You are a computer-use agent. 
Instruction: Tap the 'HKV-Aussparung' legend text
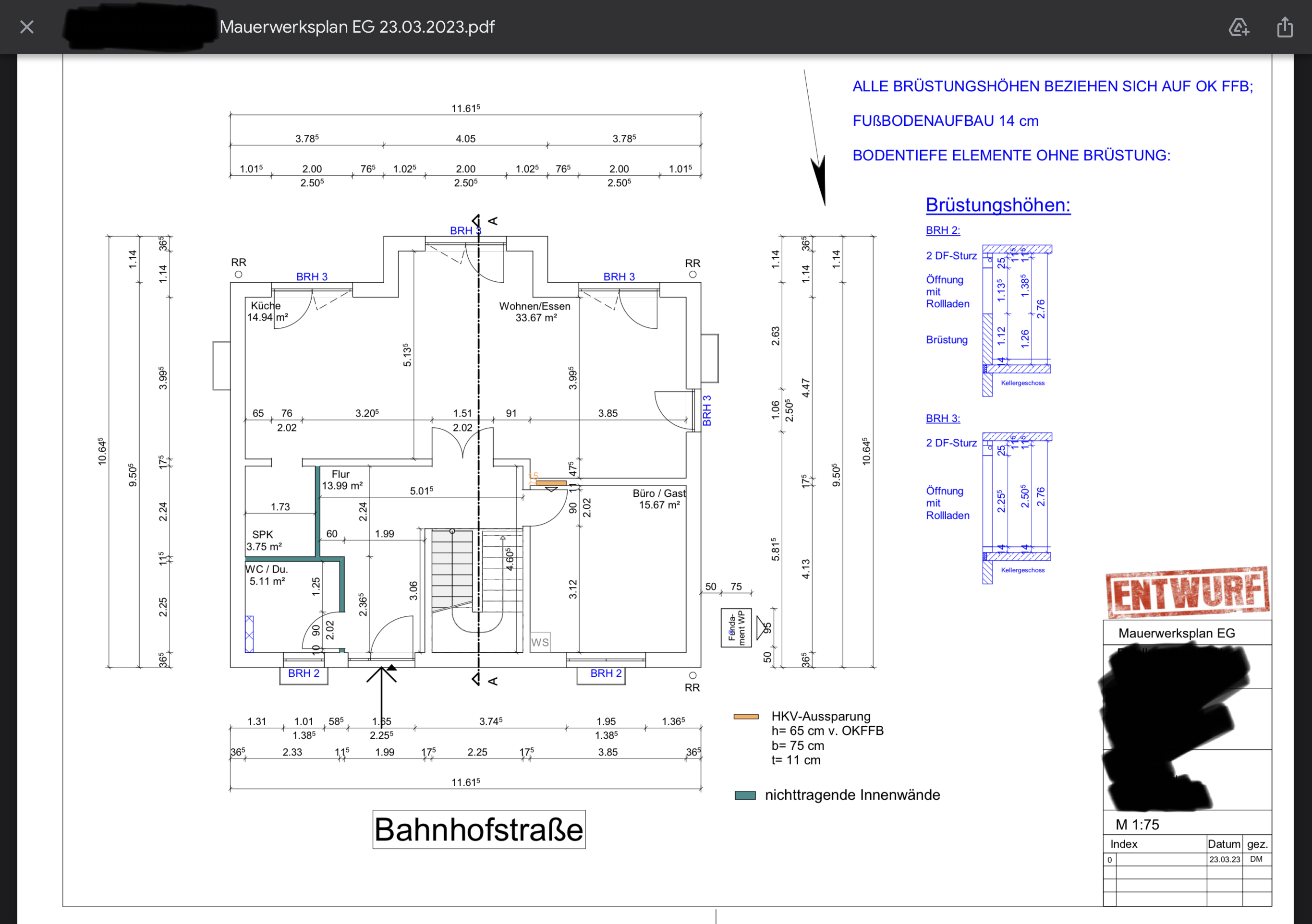point(821,716)
